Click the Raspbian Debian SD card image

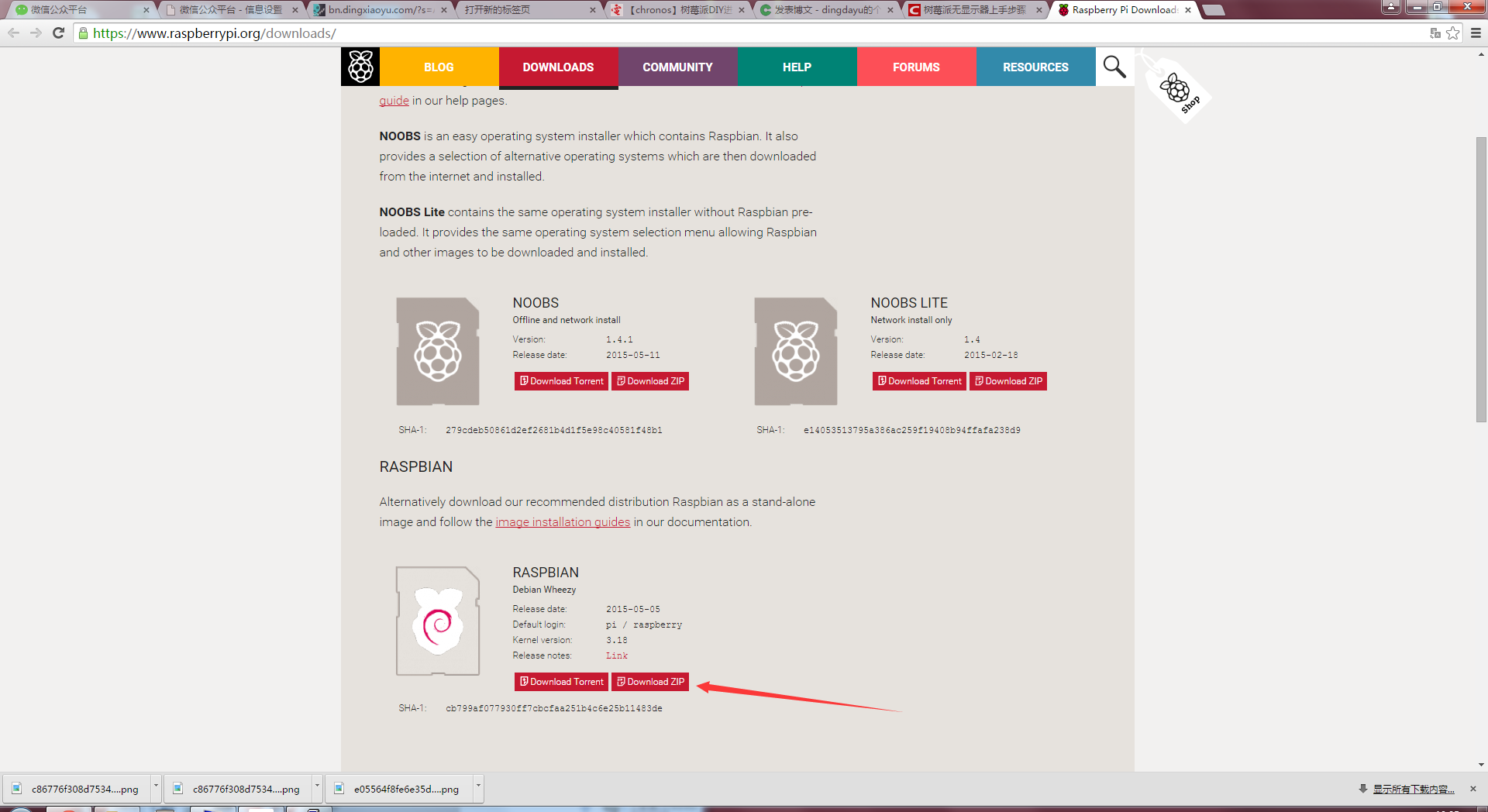pos(438,621)
